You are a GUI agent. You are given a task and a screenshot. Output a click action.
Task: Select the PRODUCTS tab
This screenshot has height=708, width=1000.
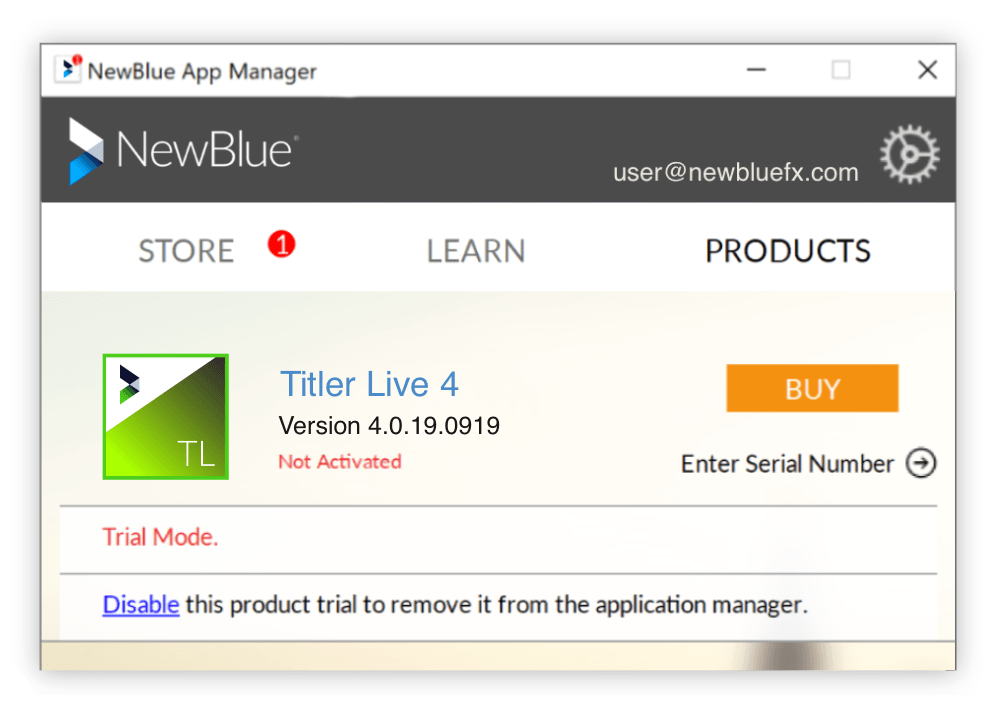[x=788, y=251]
